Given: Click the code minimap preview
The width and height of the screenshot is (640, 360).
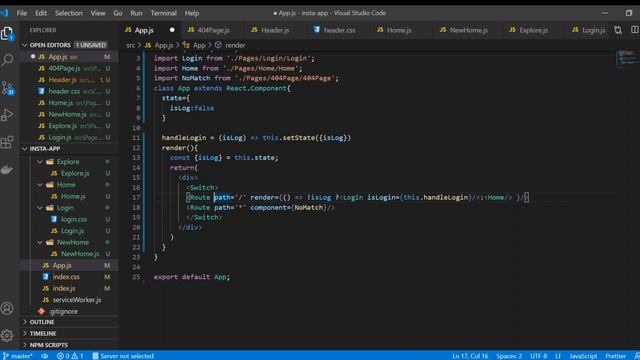Looking at the screenshot, I should (x=627, y=58).
